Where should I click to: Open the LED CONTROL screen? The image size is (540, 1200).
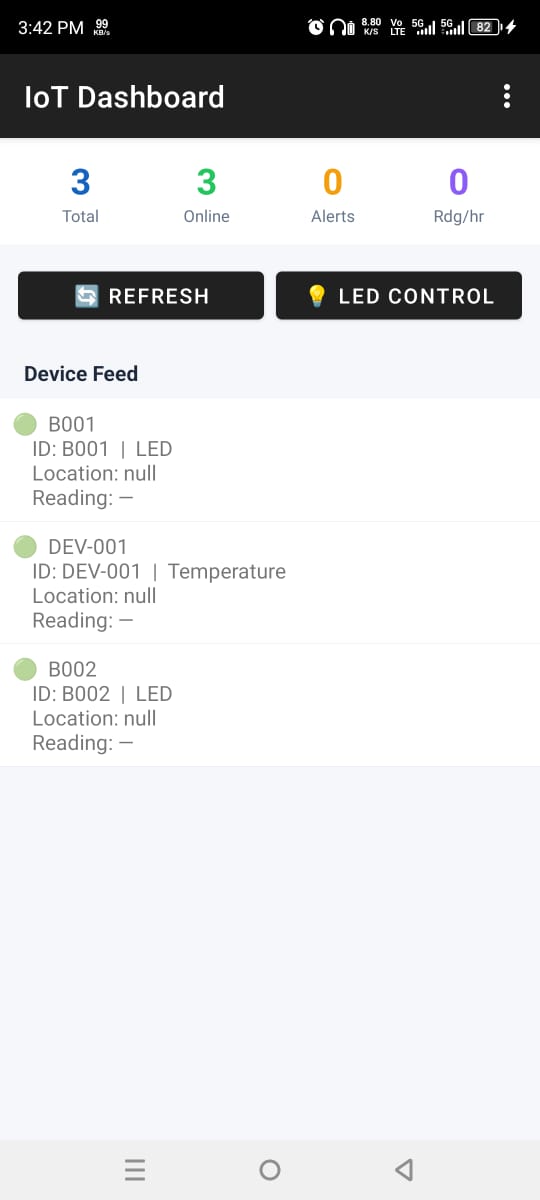[x=399, y=296]
